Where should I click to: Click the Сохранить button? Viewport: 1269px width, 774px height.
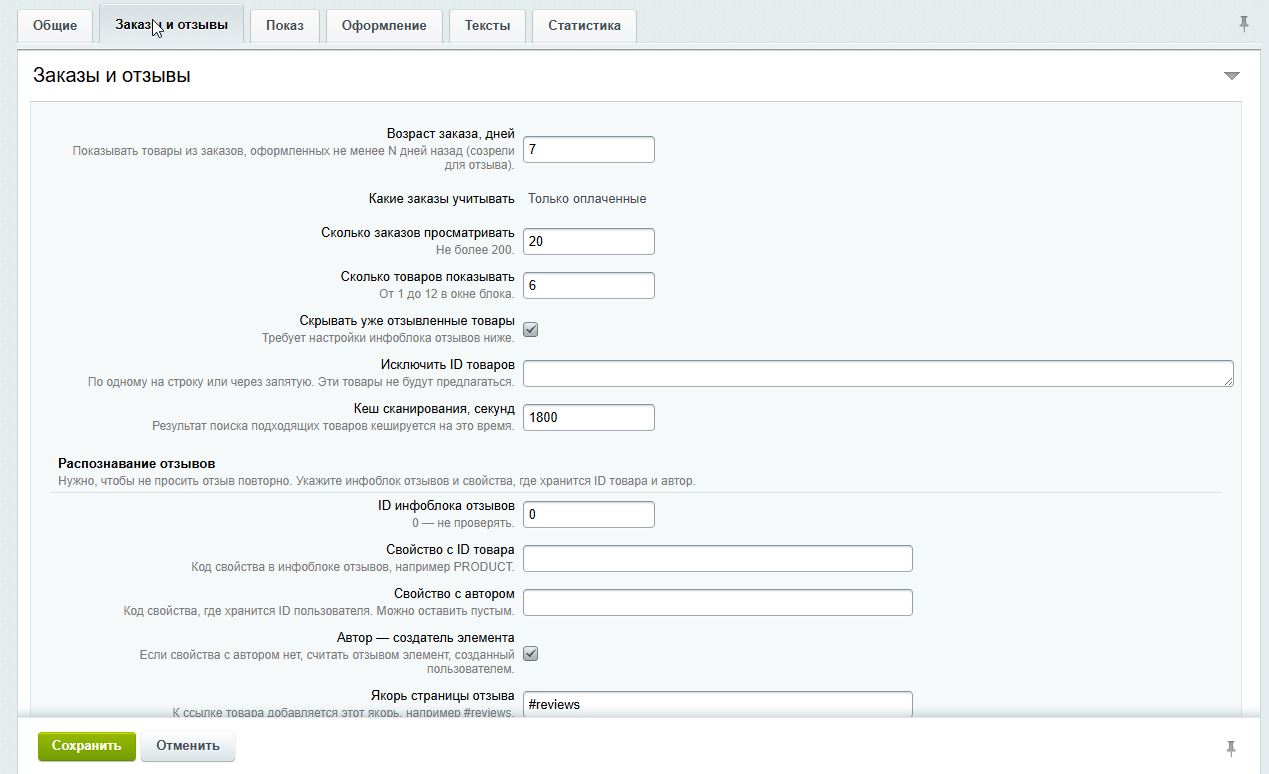(87, 746)
